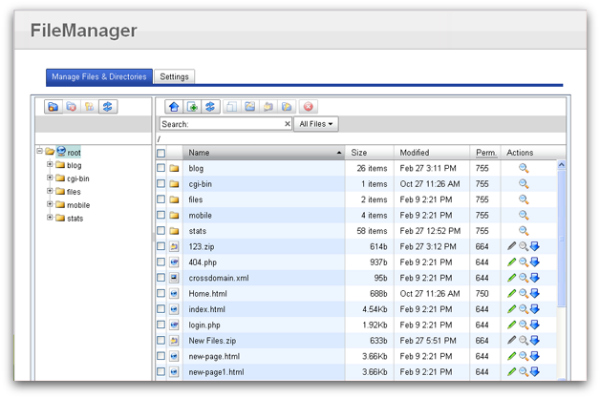Sort by the Name column header

pos(264,153)
